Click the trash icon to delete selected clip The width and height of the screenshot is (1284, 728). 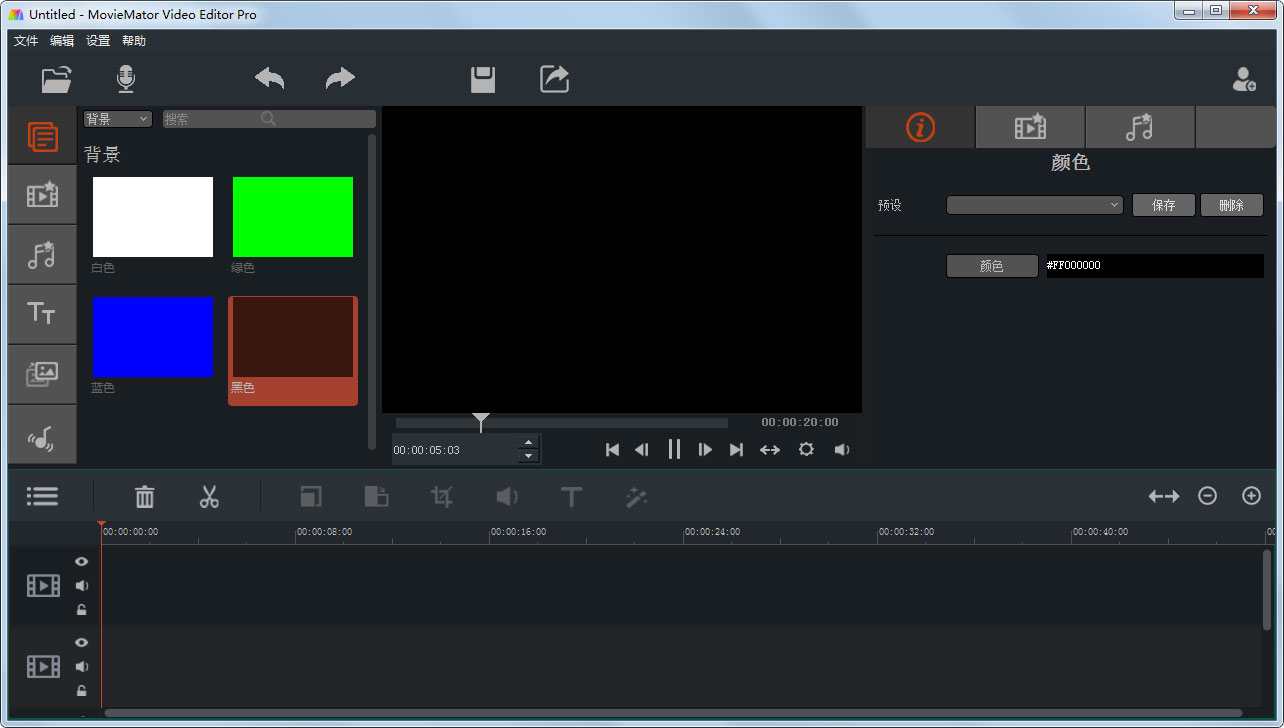pos(144,496)
